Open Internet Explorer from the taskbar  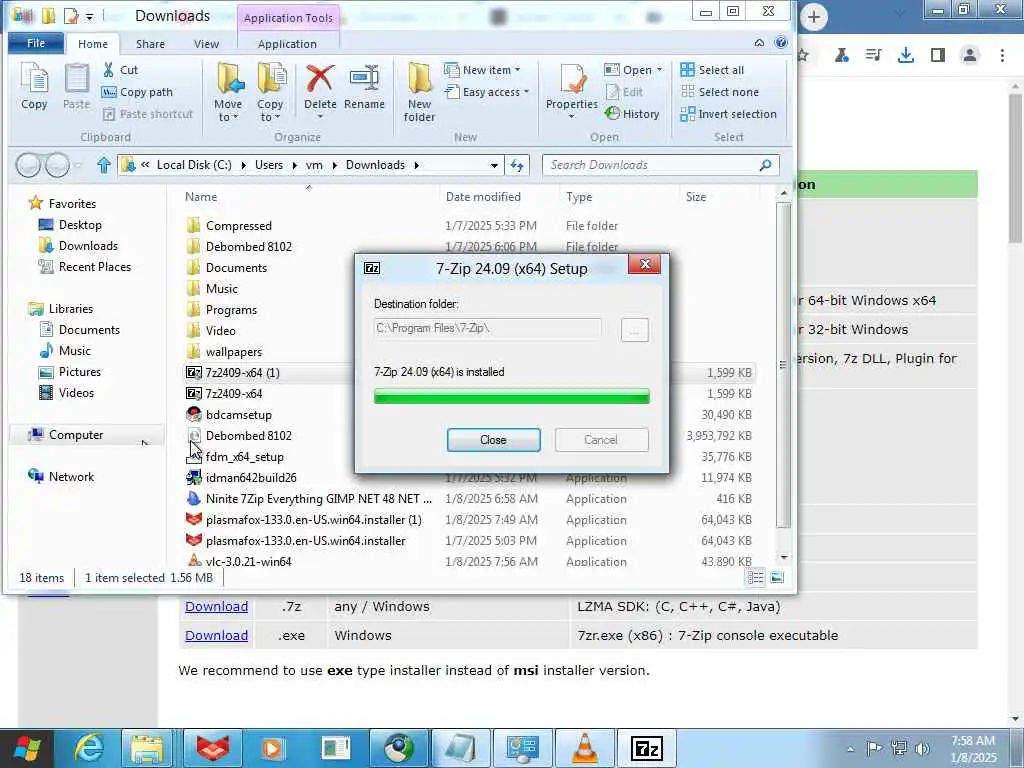pyautogui.click(x=89, y=748)
